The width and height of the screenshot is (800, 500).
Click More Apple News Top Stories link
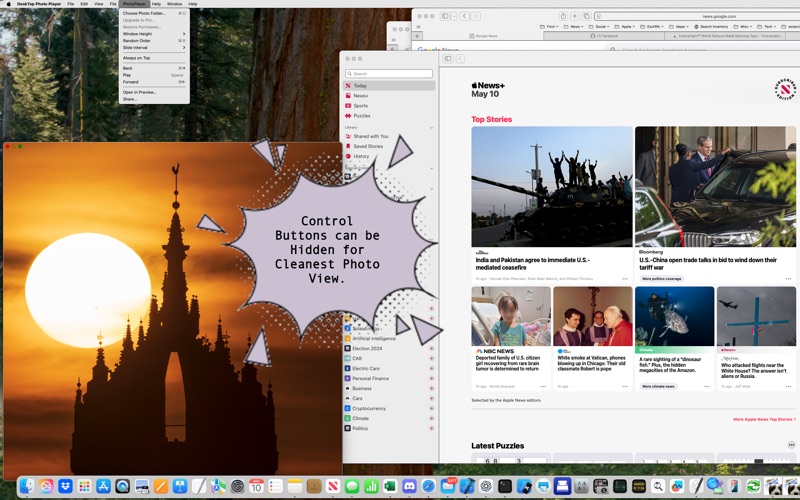pos(764,419)
